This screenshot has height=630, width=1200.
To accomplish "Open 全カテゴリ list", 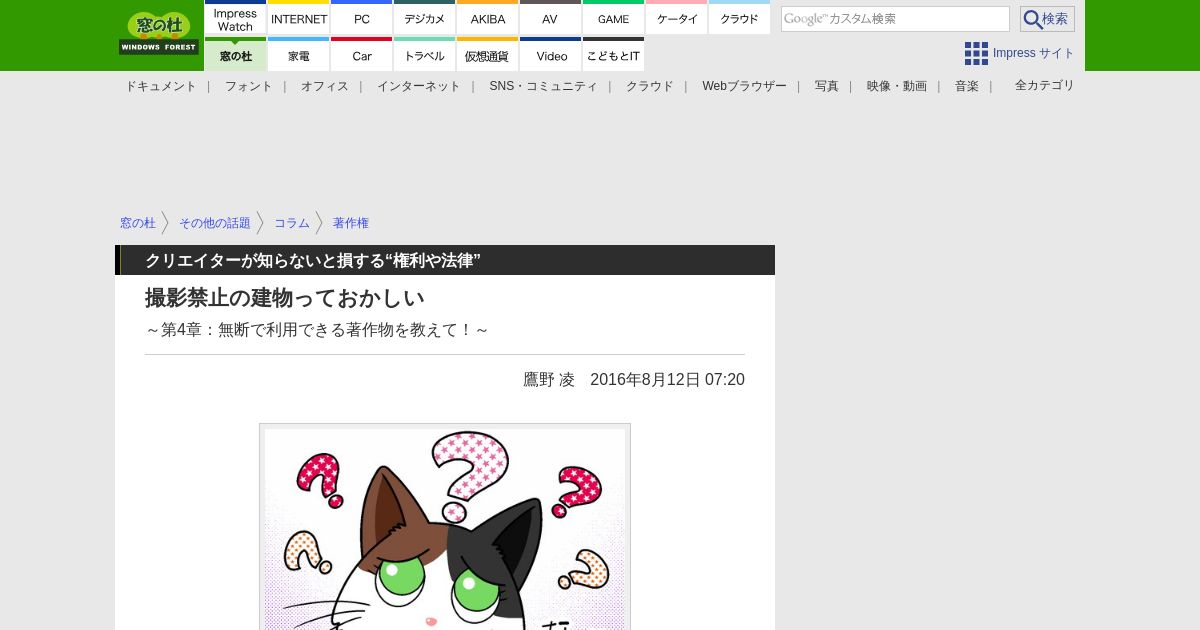I will [1045, 85].
